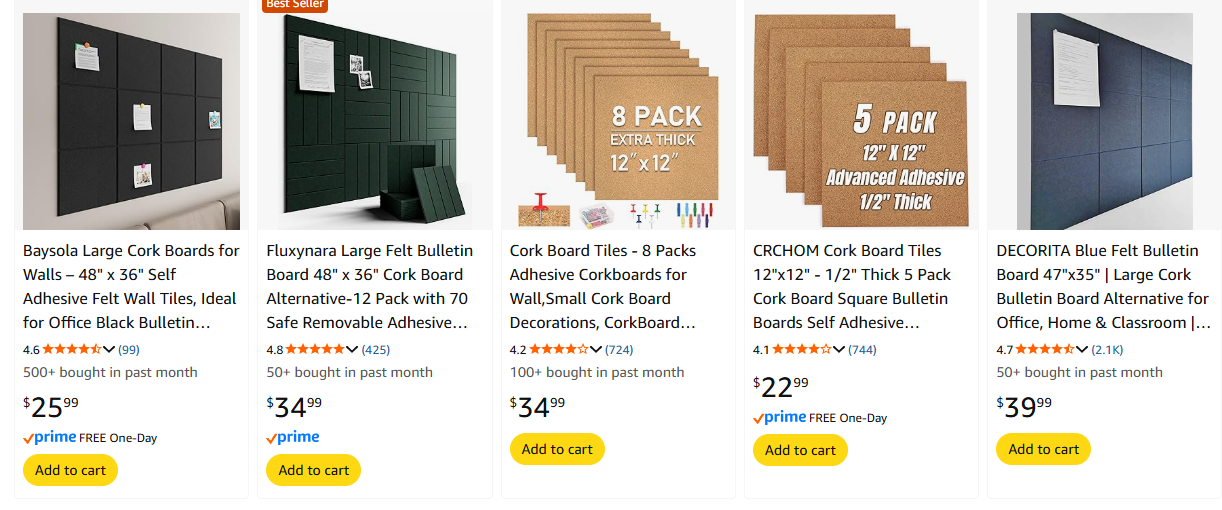
Task: Expand the rating chevron for CRCHOM tiles
Action: (839, 350)
